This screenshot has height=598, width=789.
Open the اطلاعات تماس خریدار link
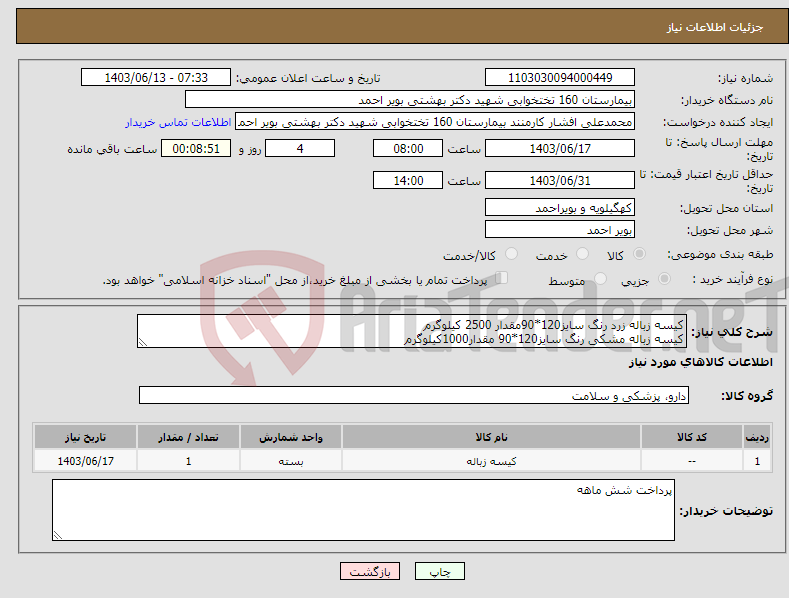[x=178, y=122]
